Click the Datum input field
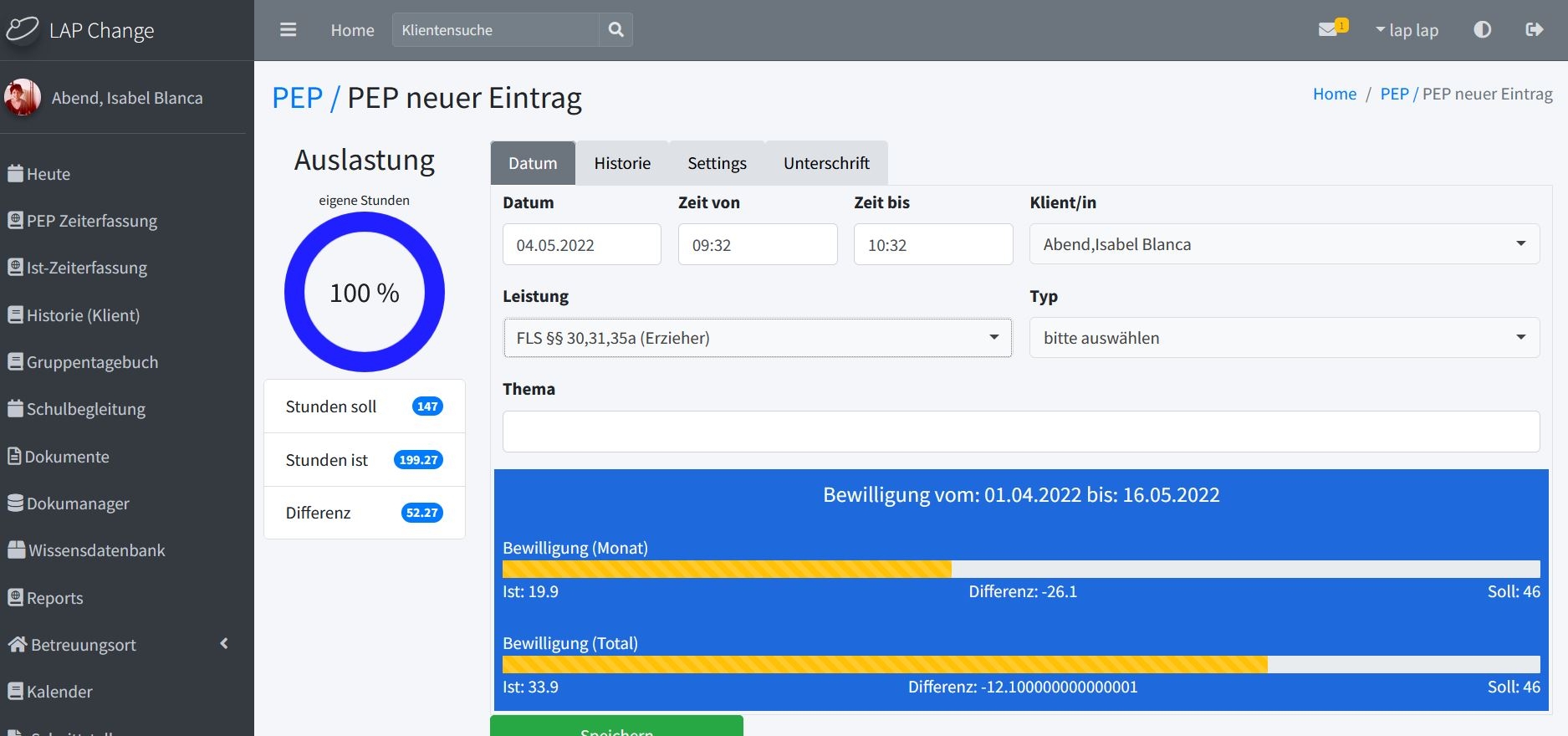 [x=582, y=244]
